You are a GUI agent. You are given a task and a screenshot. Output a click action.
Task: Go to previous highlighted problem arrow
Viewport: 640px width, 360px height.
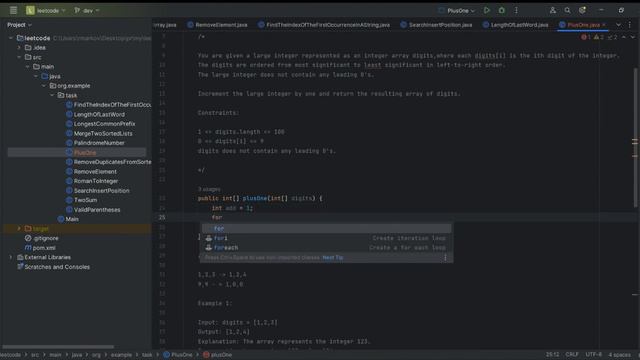tap(624, 37)
